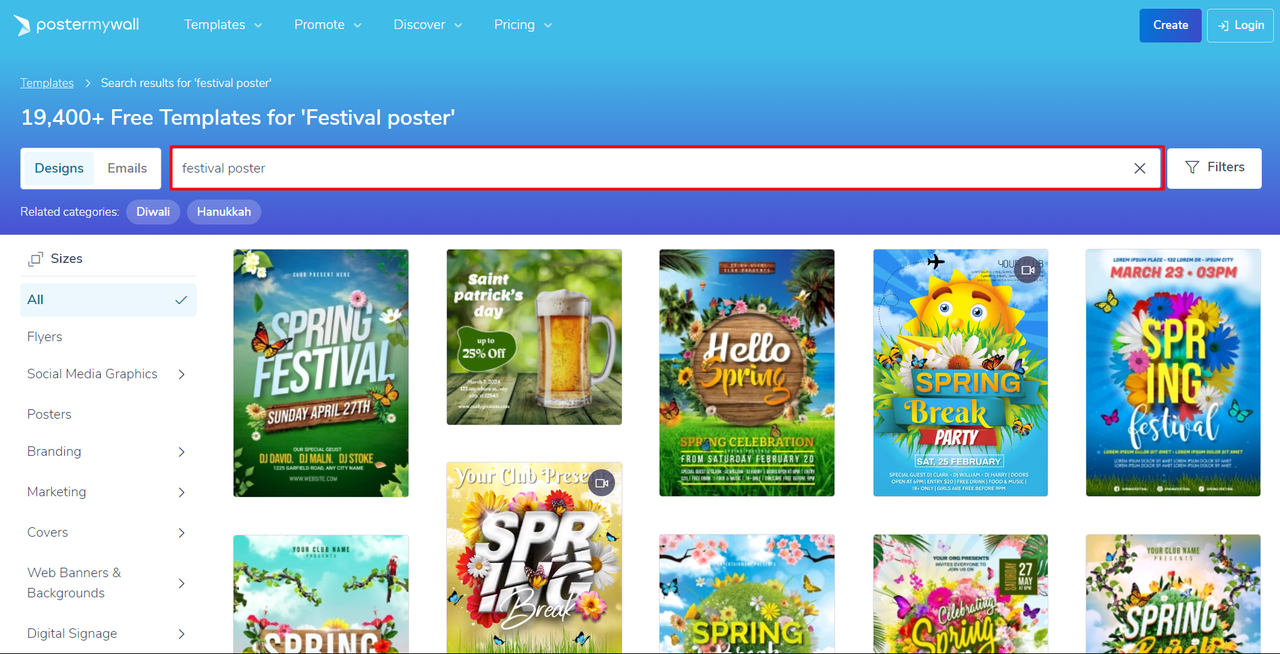Open the parrot Spring poster thumbnail

[321, 594]
